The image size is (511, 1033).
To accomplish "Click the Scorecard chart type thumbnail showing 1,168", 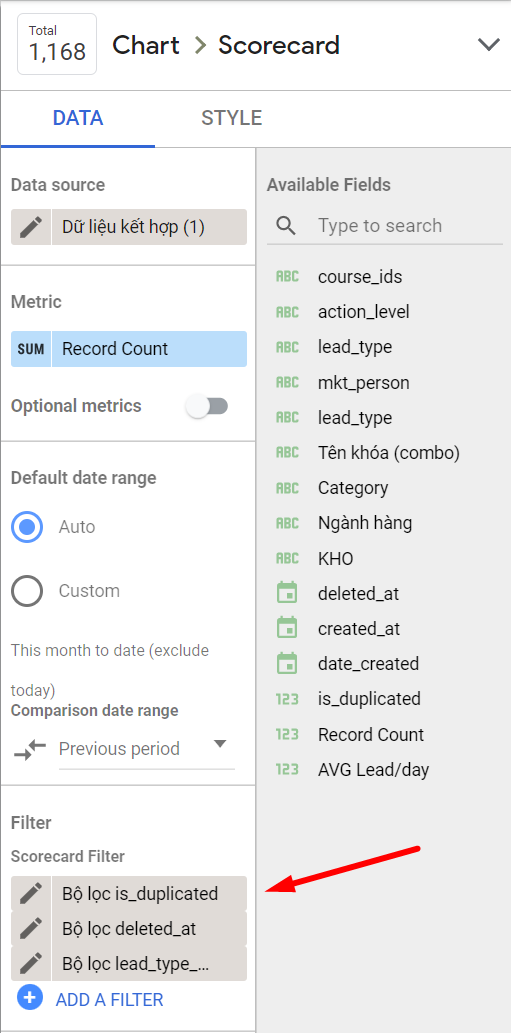I will [58, 44].
